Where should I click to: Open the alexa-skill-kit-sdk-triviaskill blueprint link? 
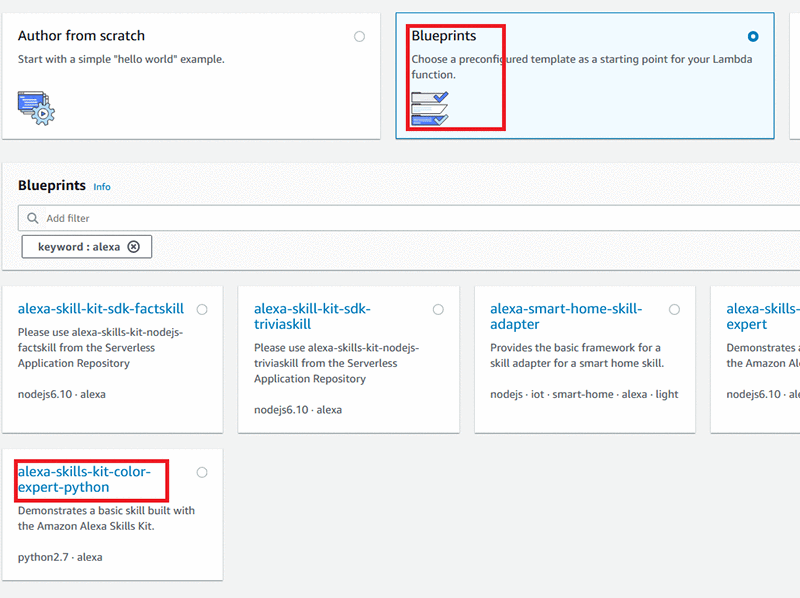(x=312, y=316)
